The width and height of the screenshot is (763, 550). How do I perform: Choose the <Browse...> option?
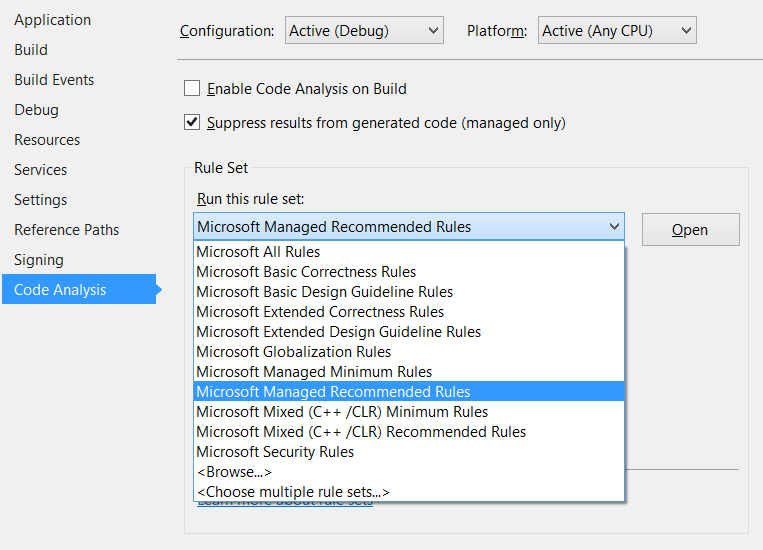(234, 472)
